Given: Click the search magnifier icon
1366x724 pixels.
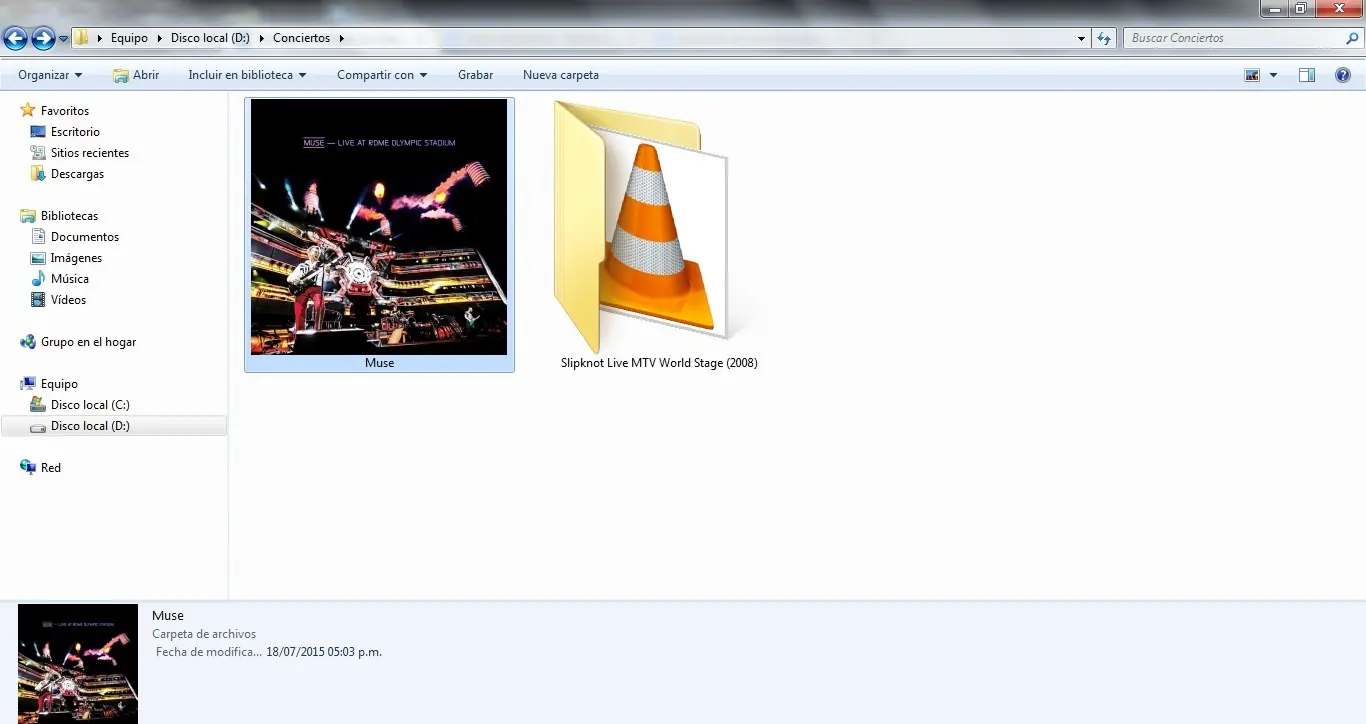Looking at the screenshot, I should [x=1353, y=38].
